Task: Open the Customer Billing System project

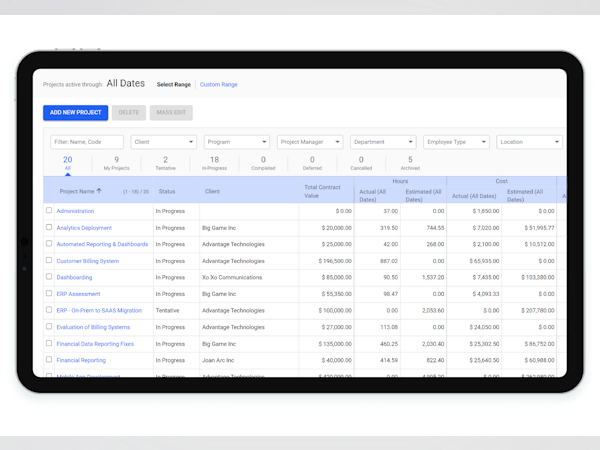Action: click(88, 261)
